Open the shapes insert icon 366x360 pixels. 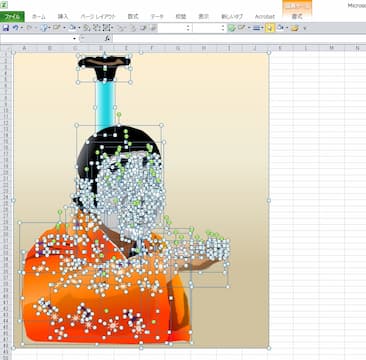click(x=44, y=28)
